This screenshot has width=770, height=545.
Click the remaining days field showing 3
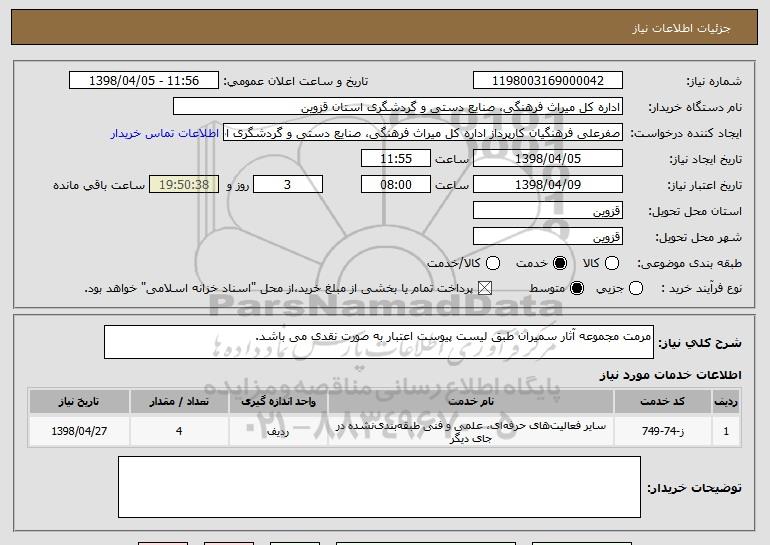click(x=288, y=185)
